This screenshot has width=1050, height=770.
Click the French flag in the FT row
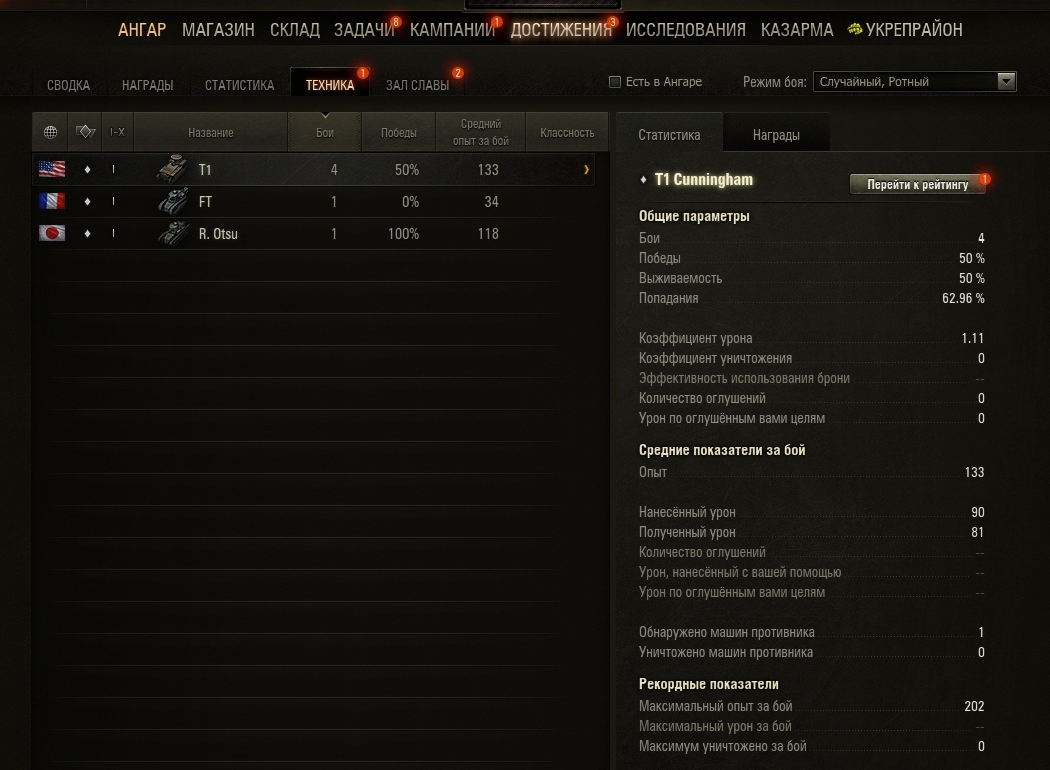tap(52, 201)
